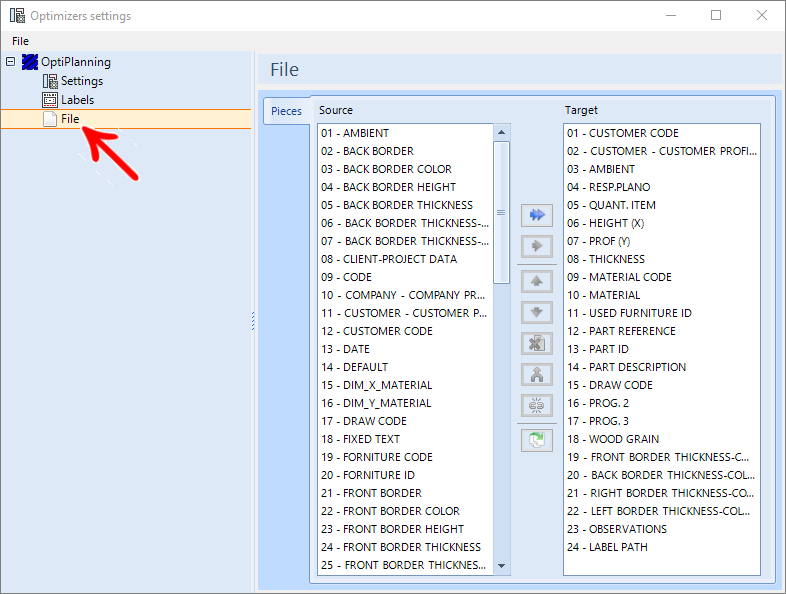Click the Source list scroll-down arrow

[501, 566]
